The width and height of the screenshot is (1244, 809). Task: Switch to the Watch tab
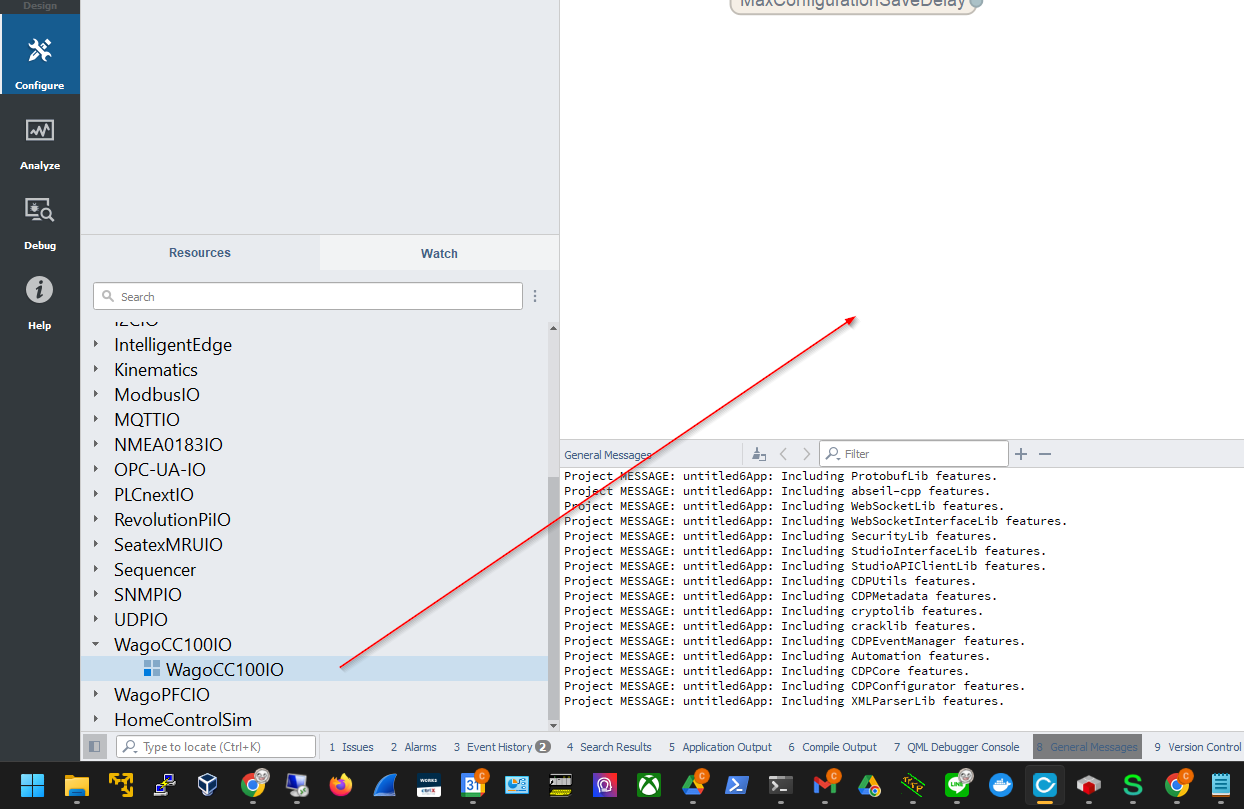click(x=439, y=253)
